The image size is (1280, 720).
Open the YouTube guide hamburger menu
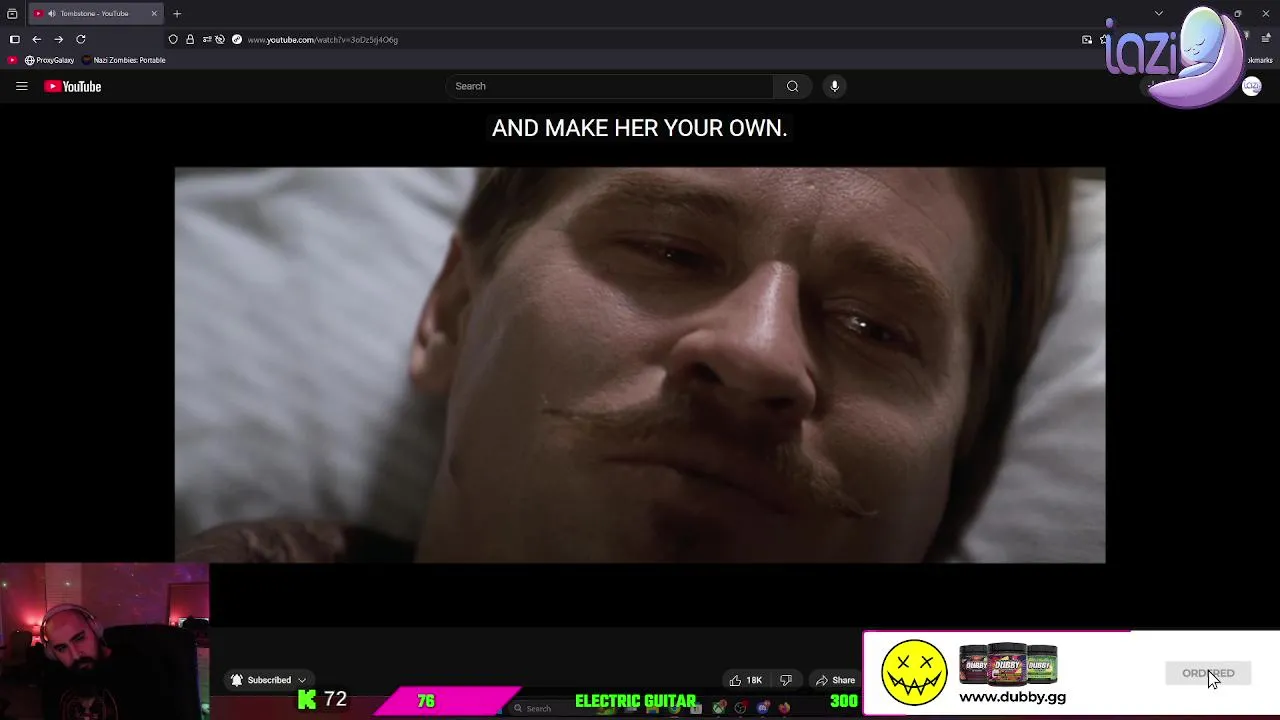(21, 86)
